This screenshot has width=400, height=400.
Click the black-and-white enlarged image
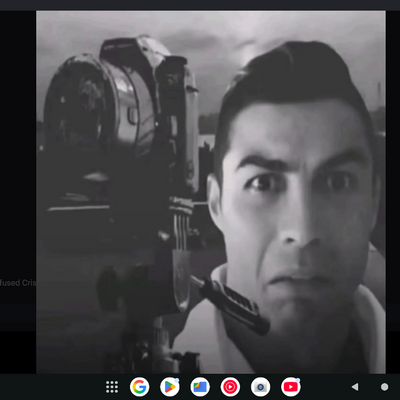pos(211,192)
